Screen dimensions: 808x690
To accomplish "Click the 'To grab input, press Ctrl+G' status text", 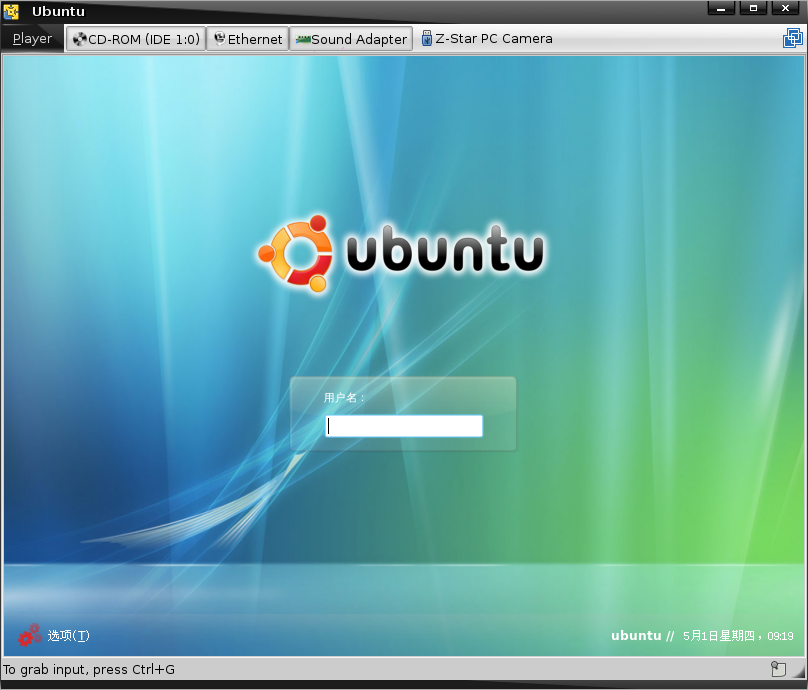I will 89,669.
